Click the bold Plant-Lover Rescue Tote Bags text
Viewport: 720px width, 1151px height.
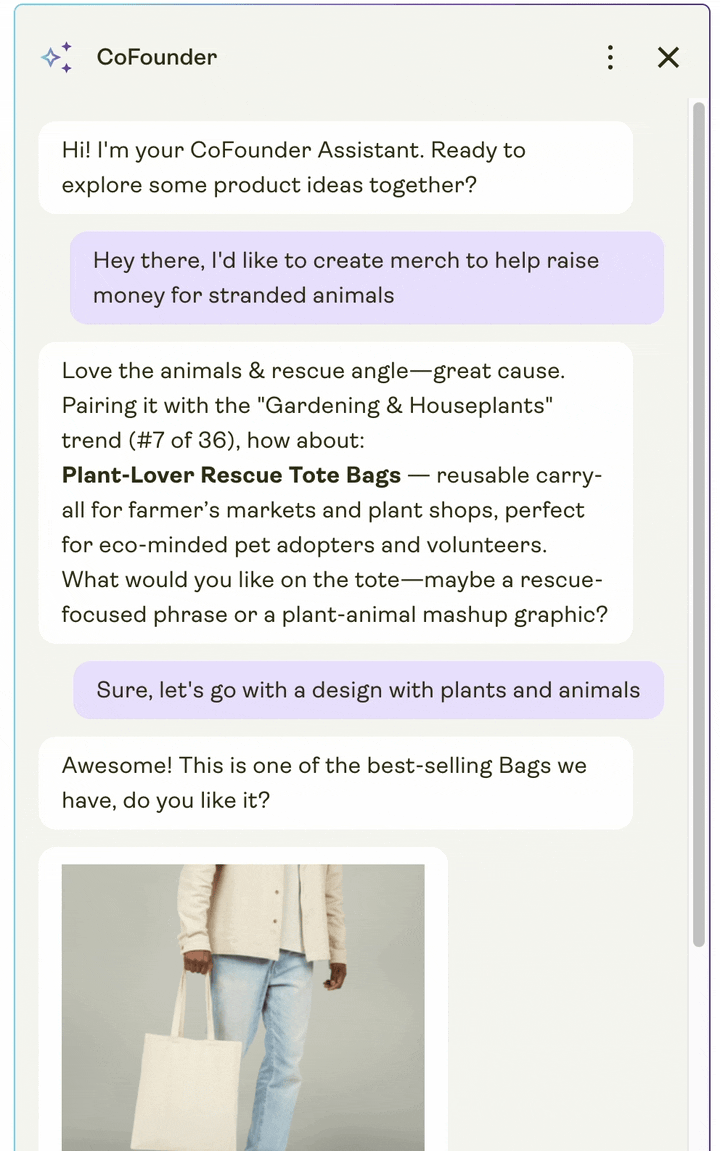point(231,475)
